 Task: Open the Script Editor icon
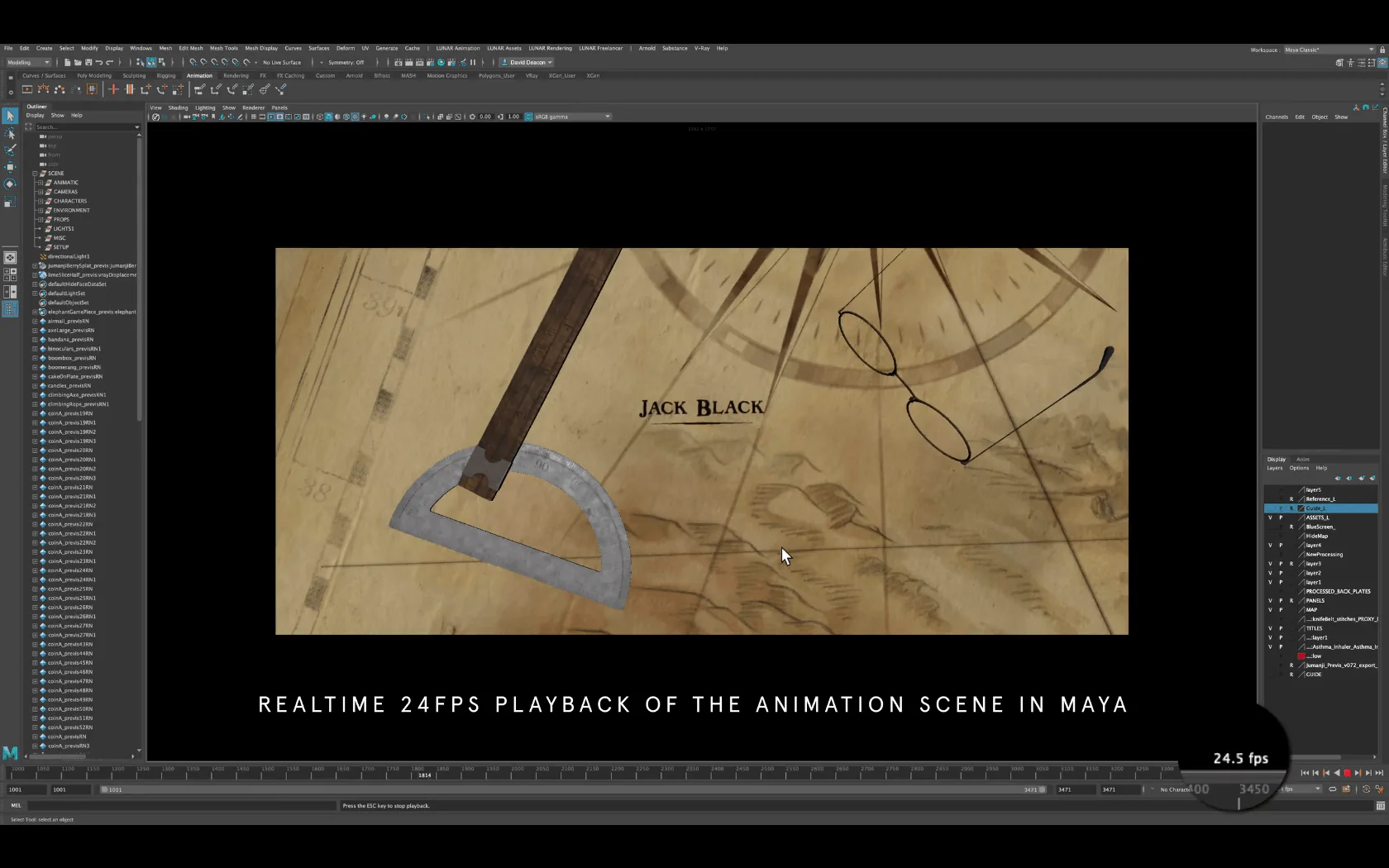click(x=1380, y=806)
